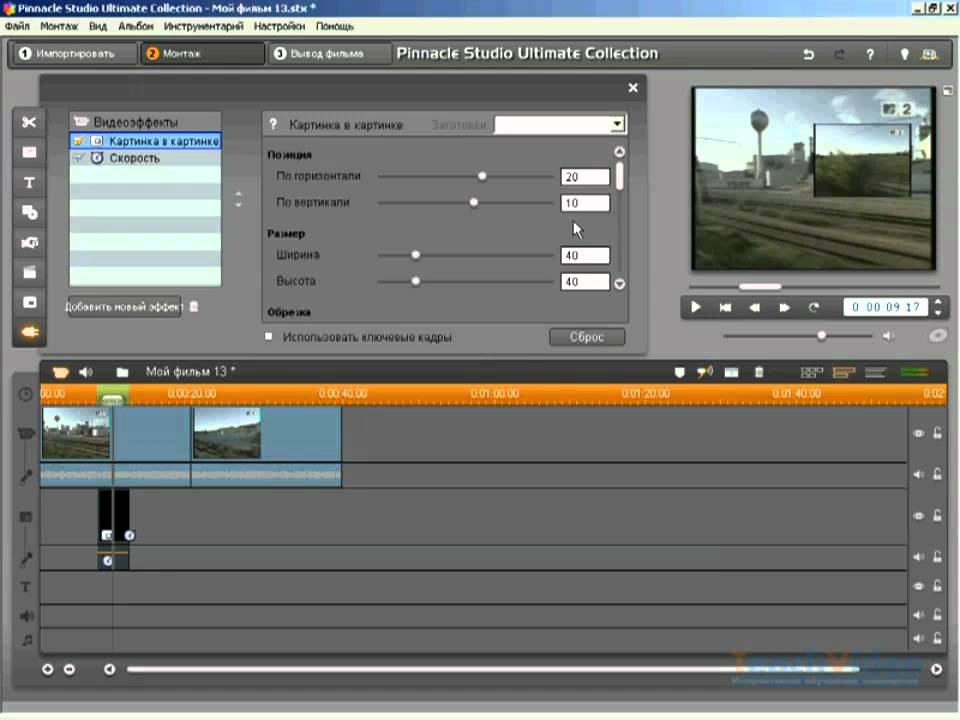Image resolution: width=960 pixels, height=720 pixels.
Task: Open the Заготовки presets dropdown
Action: tap(617, 125)
